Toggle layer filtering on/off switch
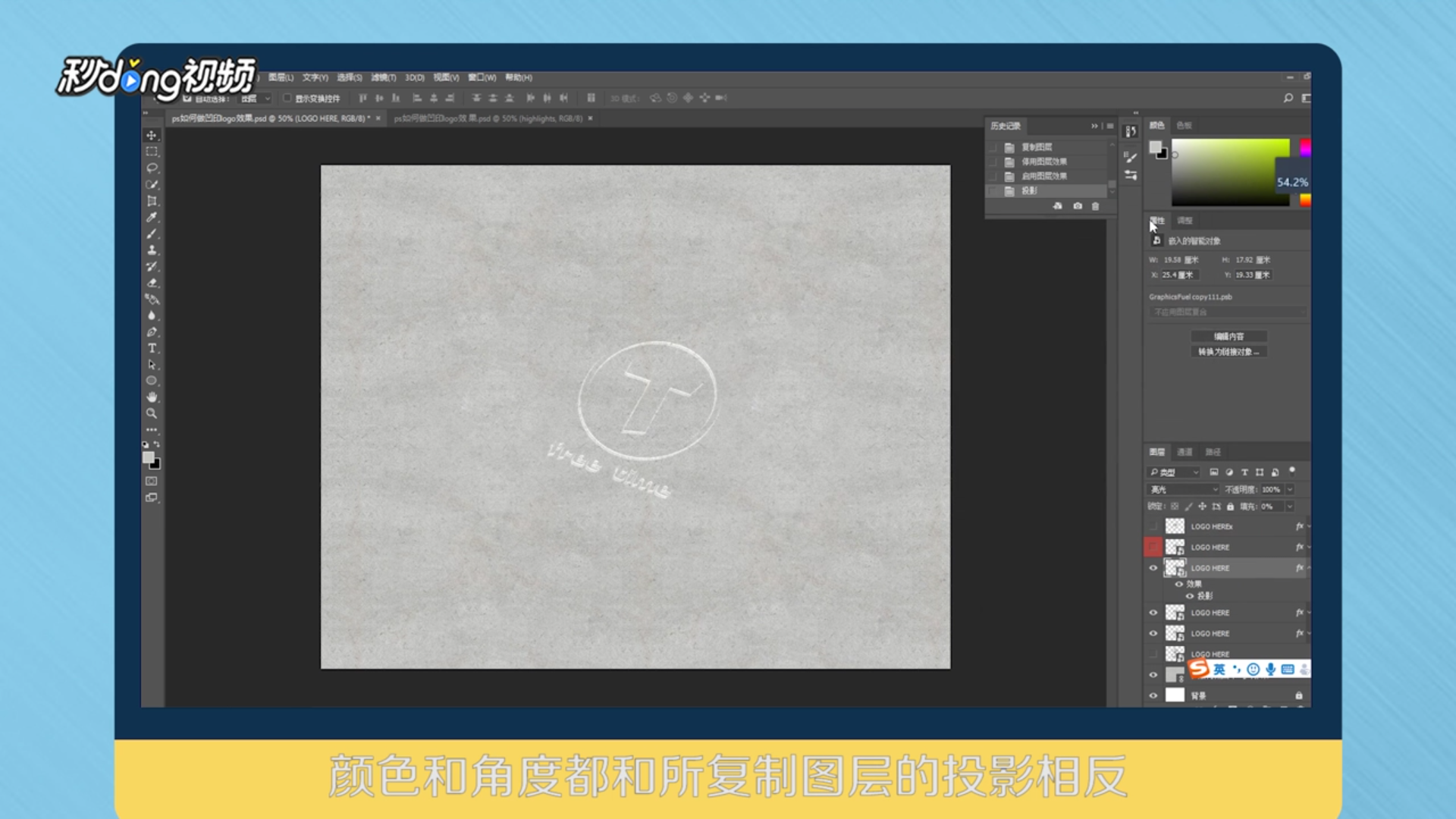Image resolution: width=1456 pixels, height=819 pixels. pyautogui.click(x=1292, y=471)
